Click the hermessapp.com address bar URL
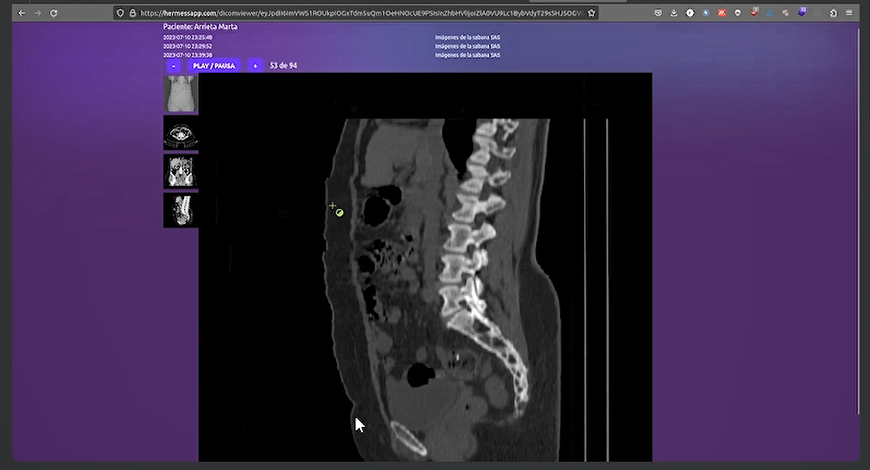 point(361,13)
